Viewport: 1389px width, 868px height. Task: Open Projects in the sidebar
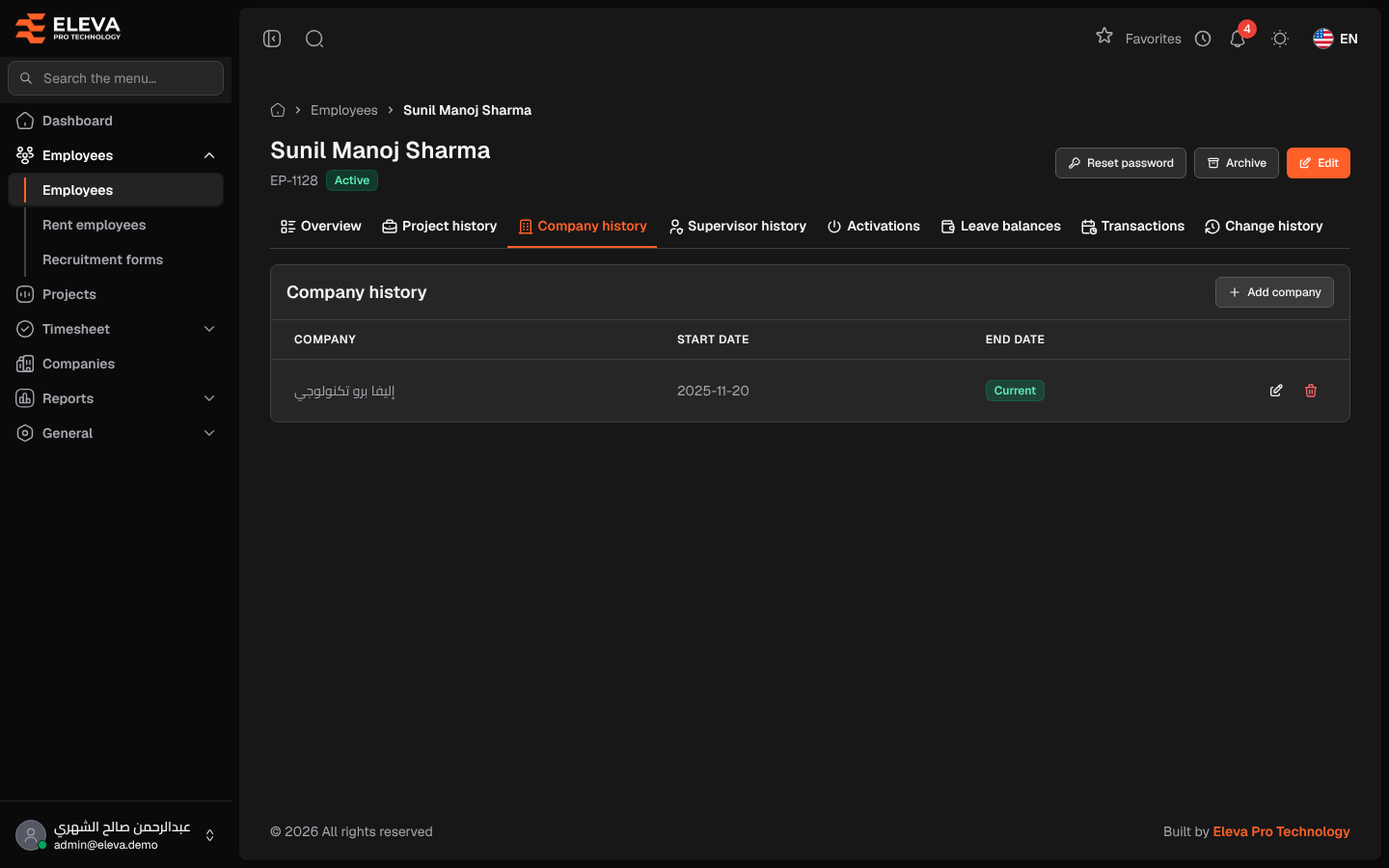(x=116, y=294)
